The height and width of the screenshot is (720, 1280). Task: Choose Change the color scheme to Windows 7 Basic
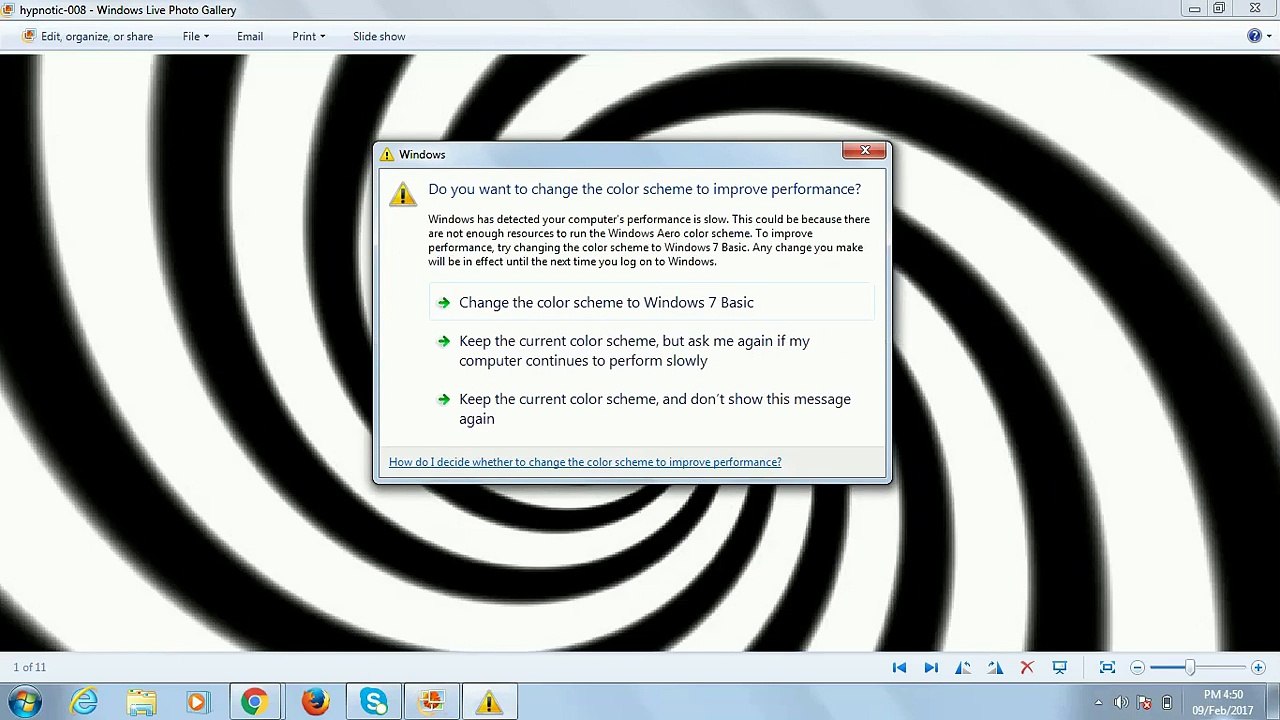tap(652, 302)
